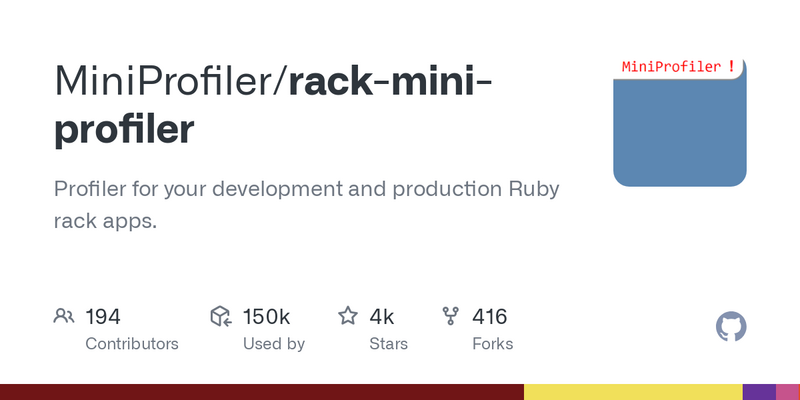Click the 4k stars count
The height and width of the screenshot is (400, 800).
tap(381, 317)
